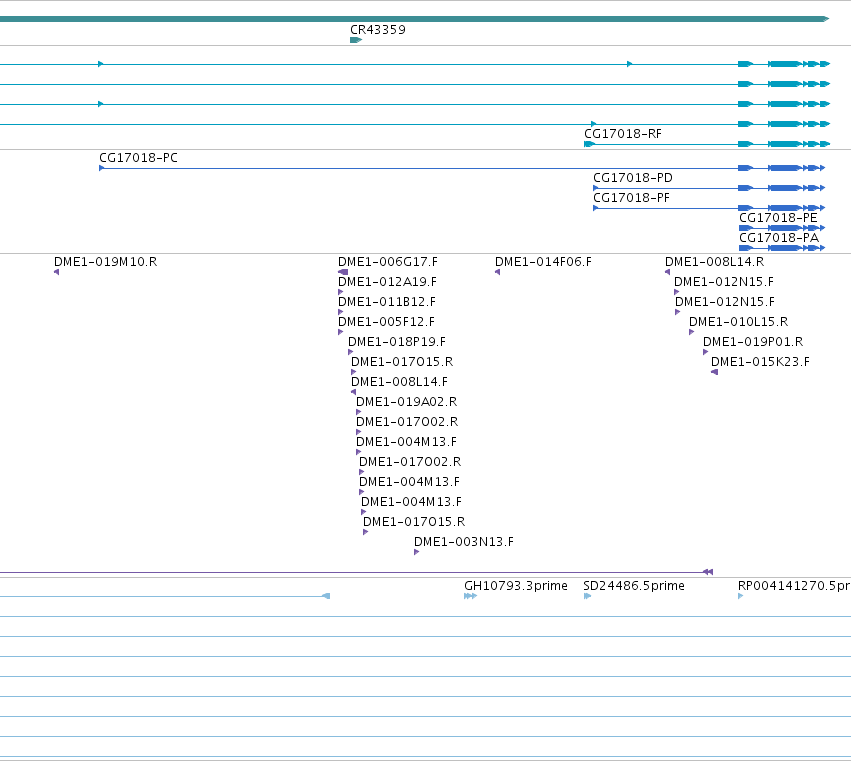The image size is (851, 761).
Task: Select the GH10793.3prime EST label
Action: click(x=516, y=586)
